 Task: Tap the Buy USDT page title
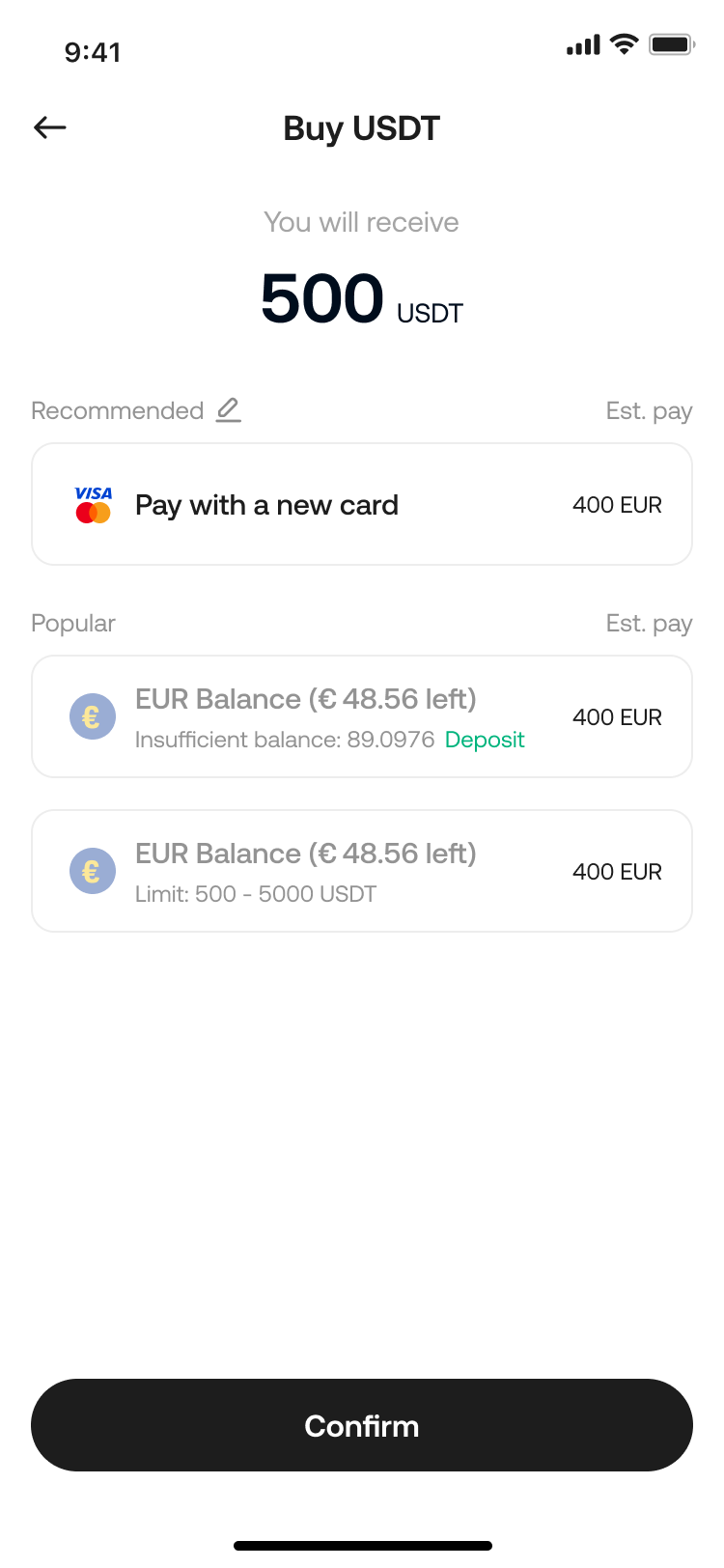coord(362,128)
